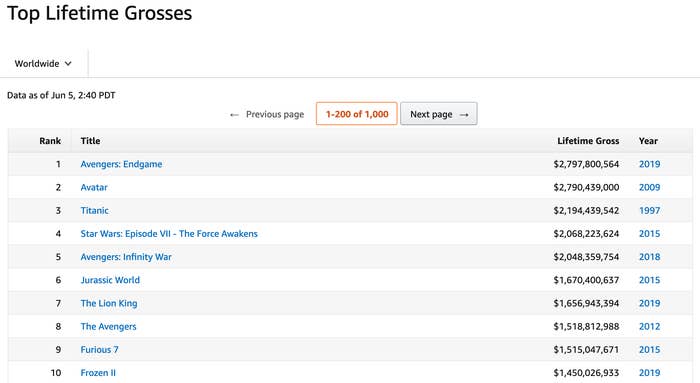Open The Avengers title link
Viewport: 700px width, 383px height.
(x=108, y=326)
